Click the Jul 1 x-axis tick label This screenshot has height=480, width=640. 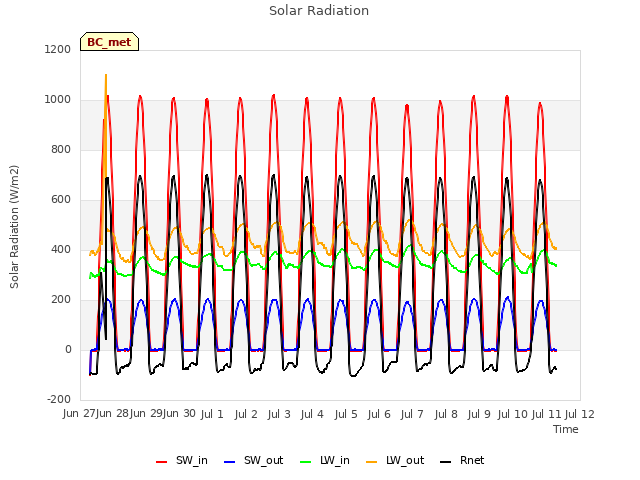[x=212, y=414]
